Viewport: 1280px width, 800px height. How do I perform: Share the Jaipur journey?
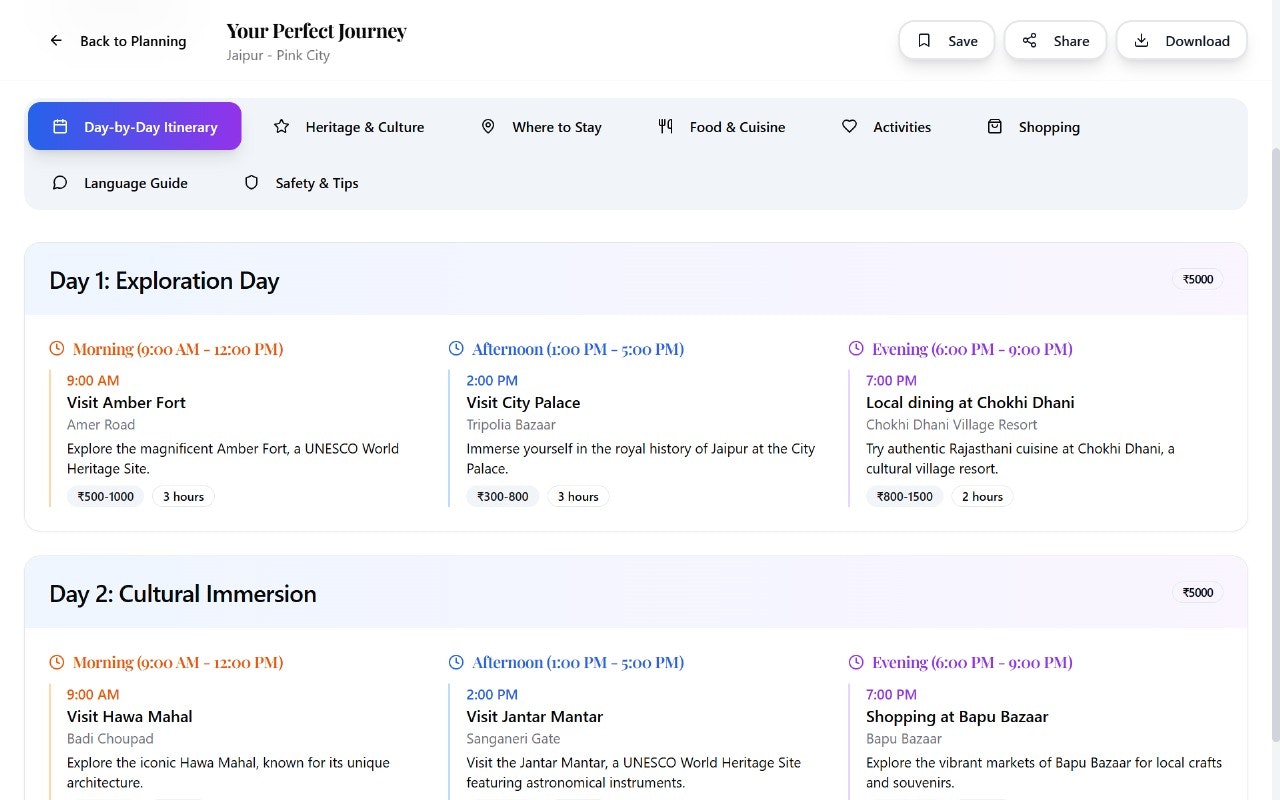pos(1055,41)
